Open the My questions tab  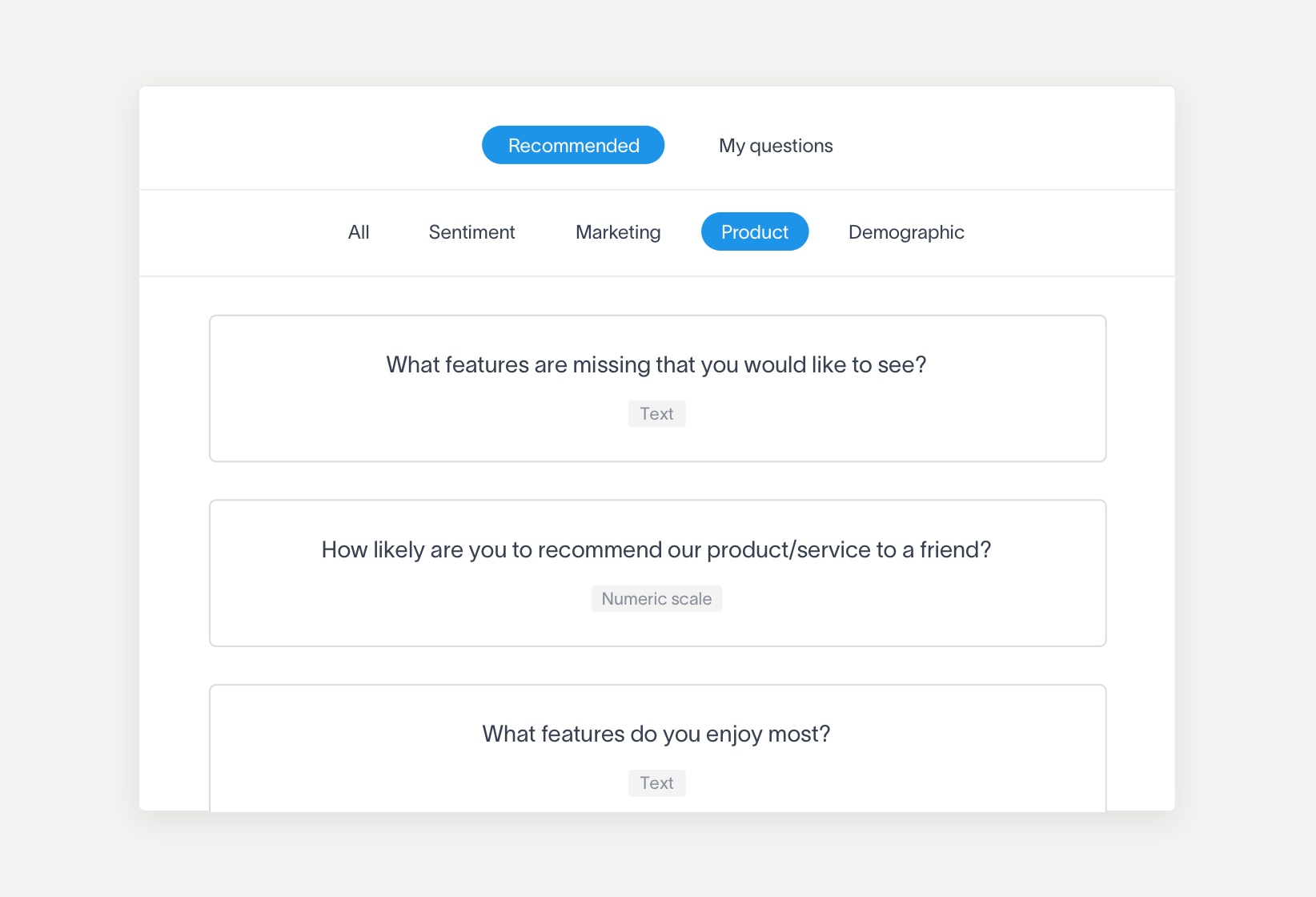tap(776, 146)
